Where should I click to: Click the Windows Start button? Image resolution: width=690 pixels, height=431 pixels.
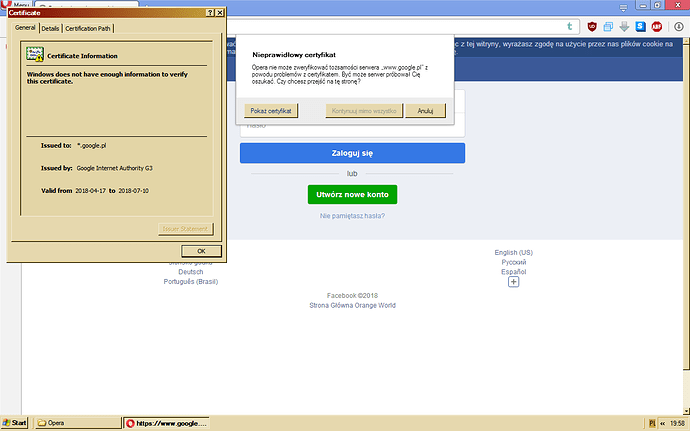click(x=14, y=423)
